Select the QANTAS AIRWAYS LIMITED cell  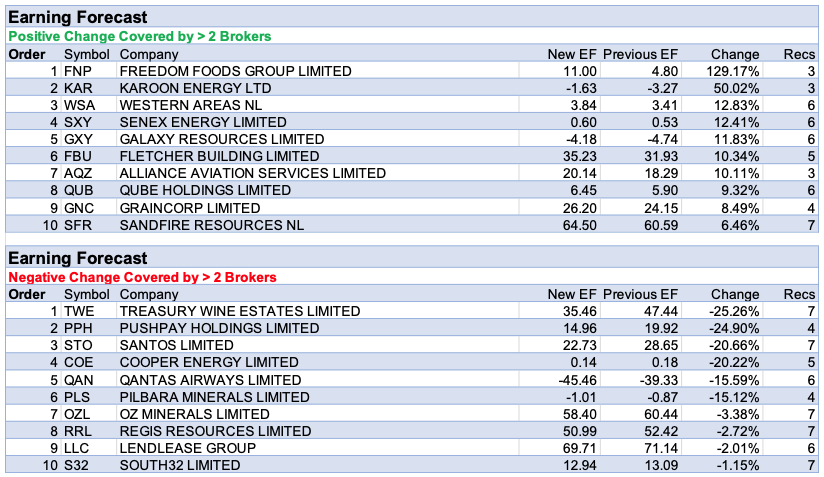click(x=210, y=380)
